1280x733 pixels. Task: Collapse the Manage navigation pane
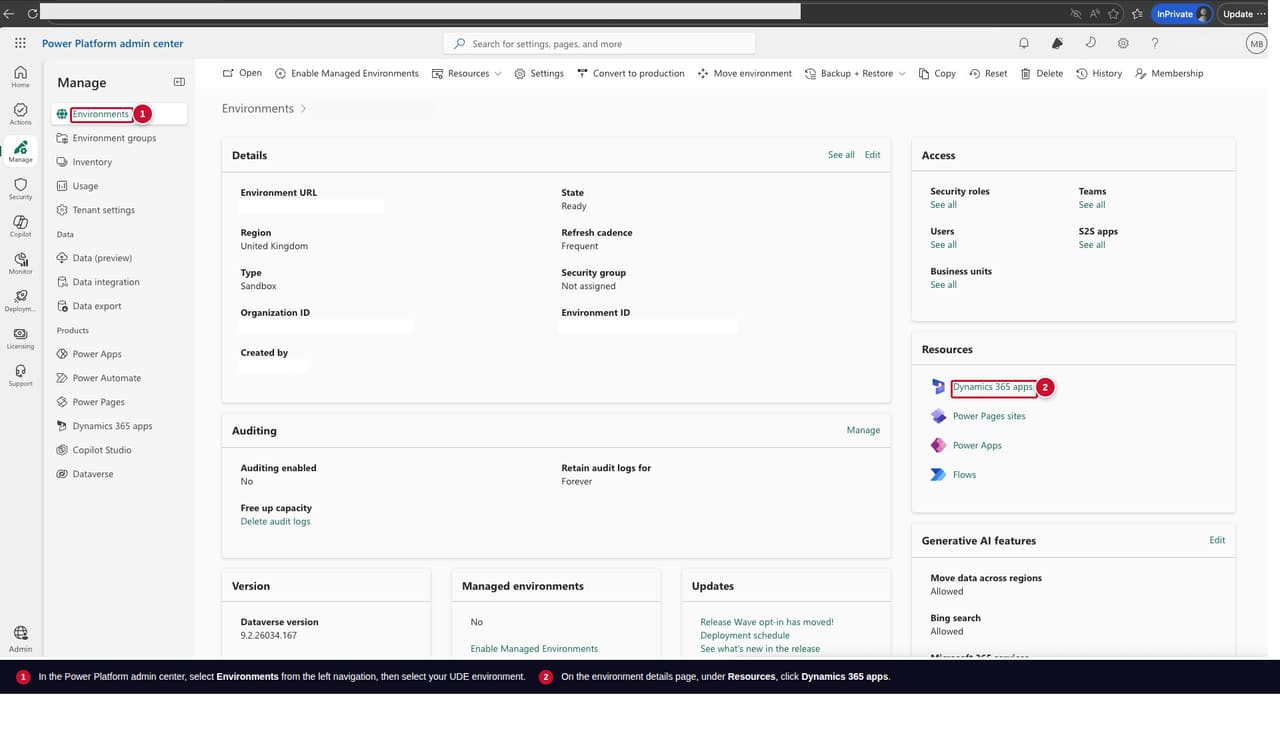pyautogui.click(x=179, y=82)
